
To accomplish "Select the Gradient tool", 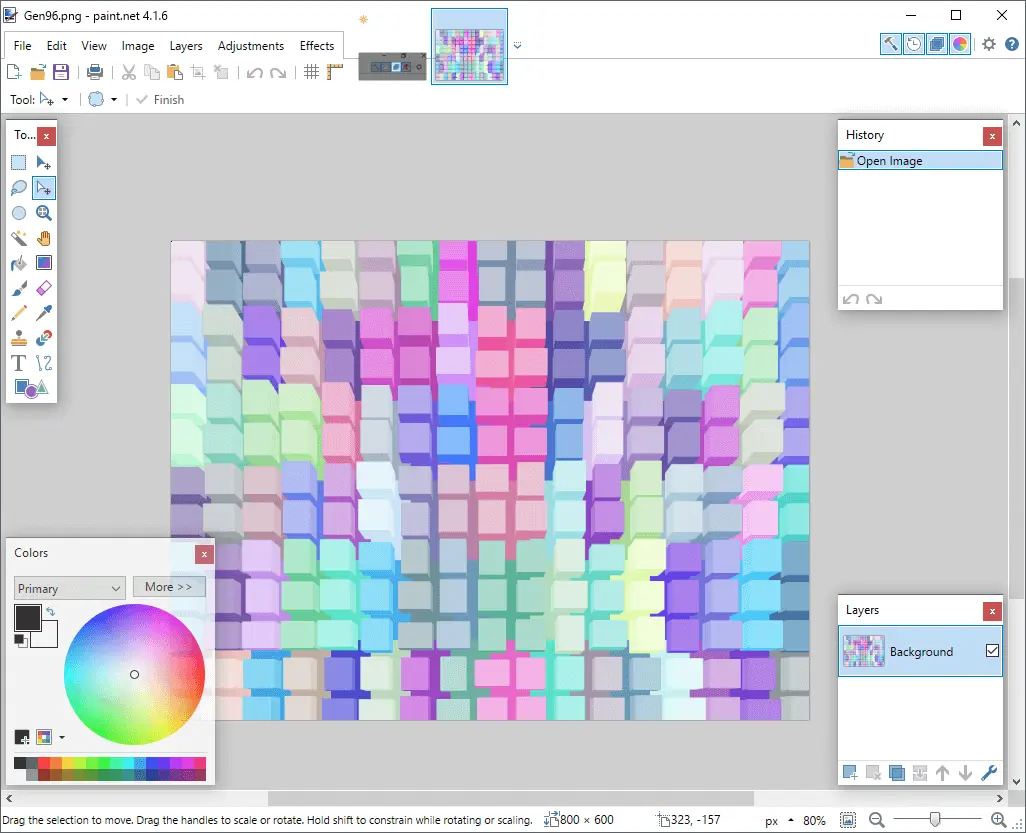I will pyautogui.click(x=44, y=263).
